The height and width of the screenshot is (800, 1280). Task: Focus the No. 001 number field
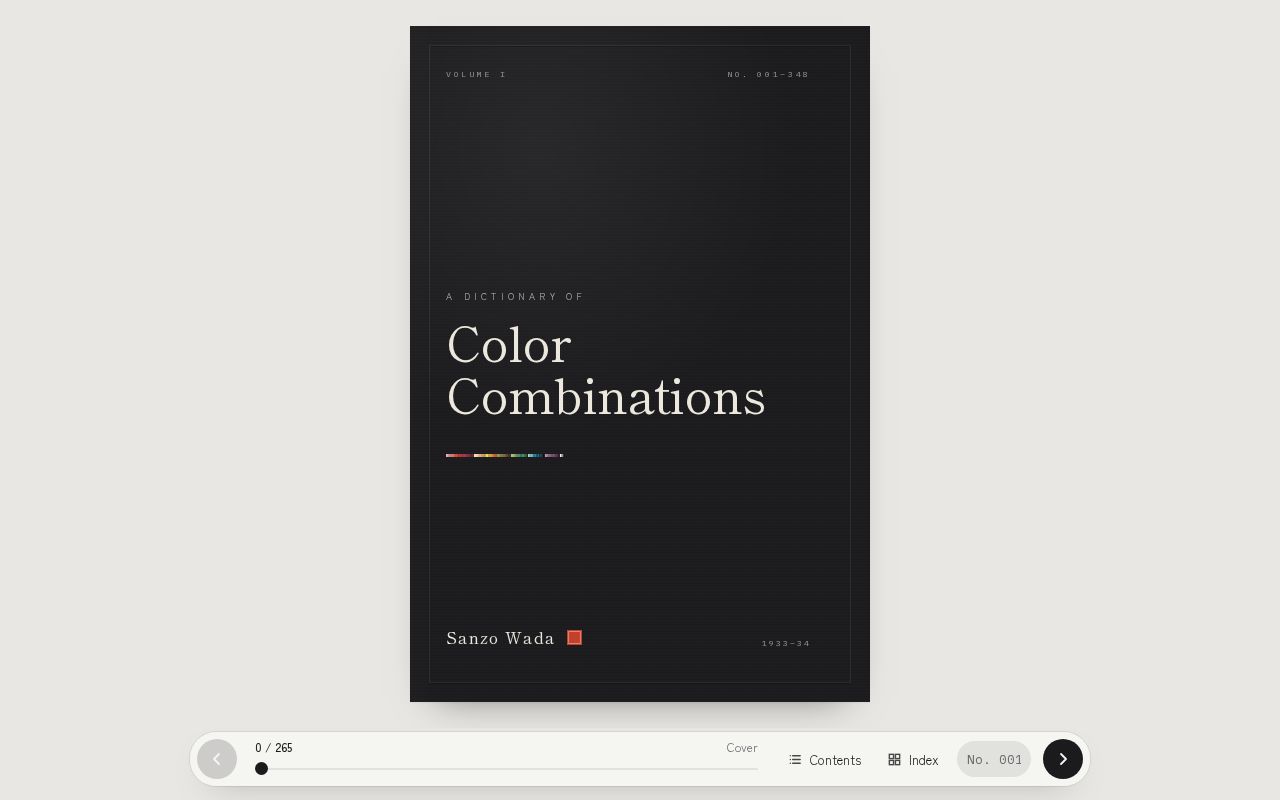[994, 760]
